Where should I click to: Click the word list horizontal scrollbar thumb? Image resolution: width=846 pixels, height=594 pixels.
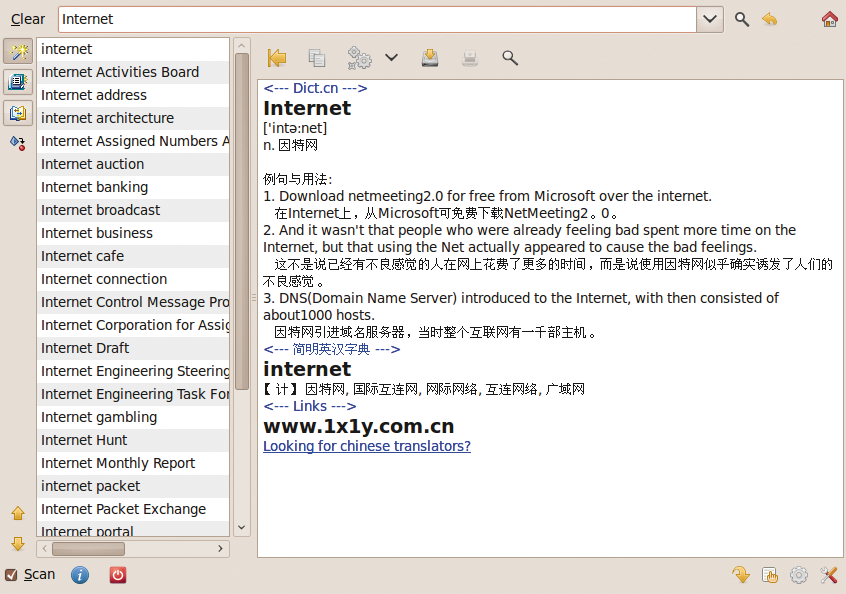coord(88,549)
